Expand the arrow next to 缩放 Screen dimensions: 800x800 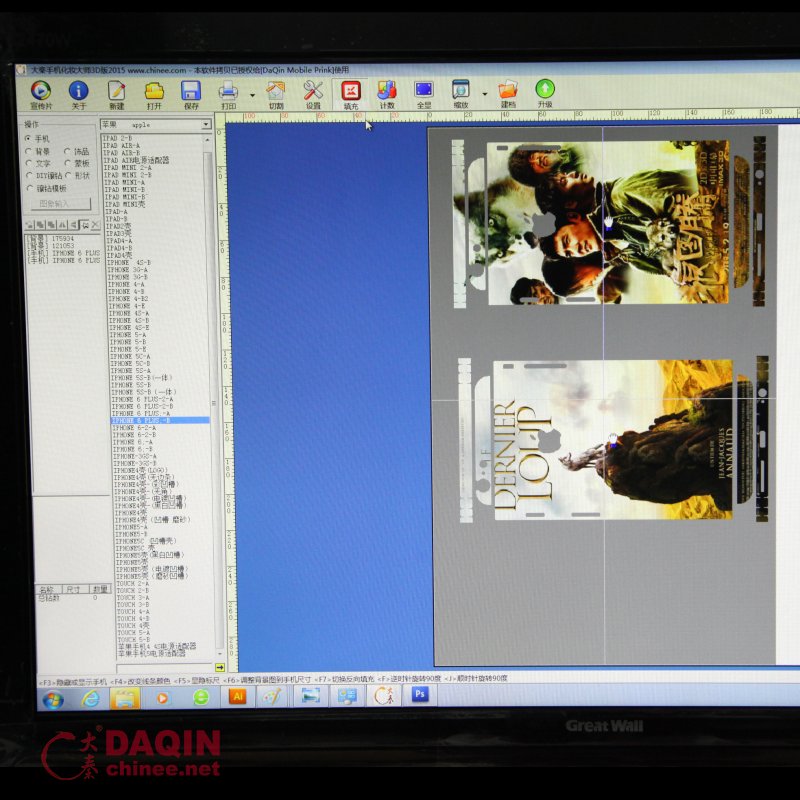point(485,94)
